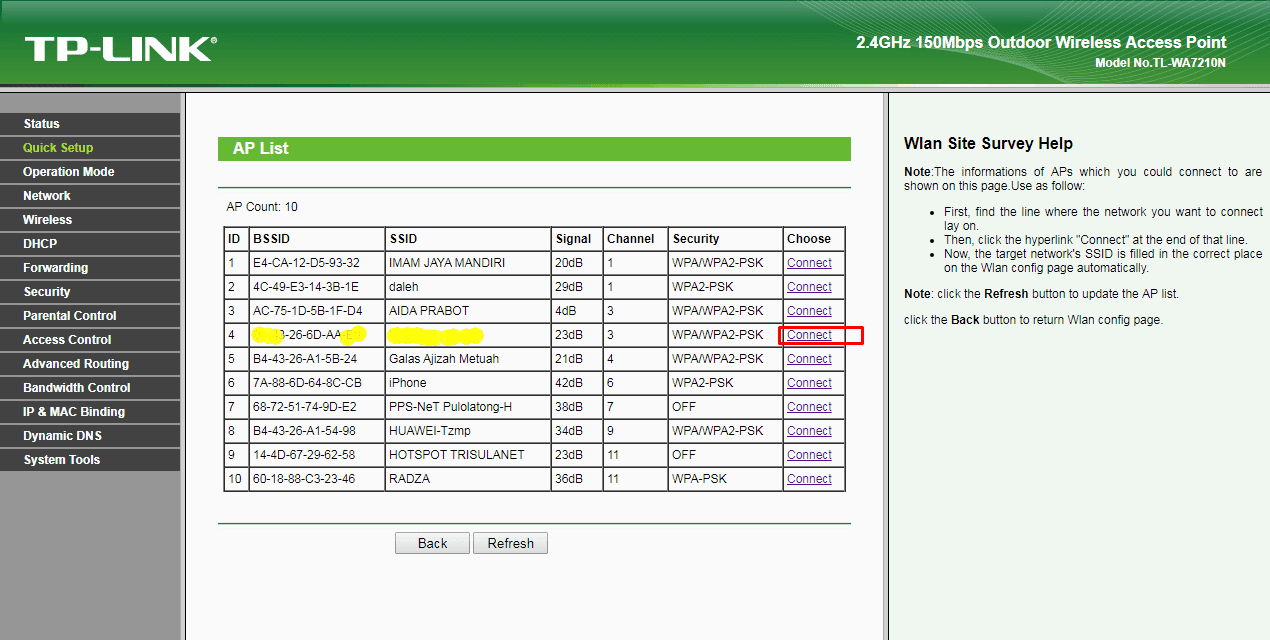Click the daleh SSID cell

pos(468,287)
